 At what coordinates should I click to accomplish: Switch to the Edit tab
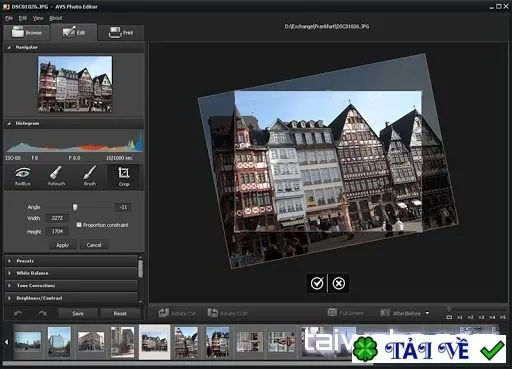click(x=74, y=32)
